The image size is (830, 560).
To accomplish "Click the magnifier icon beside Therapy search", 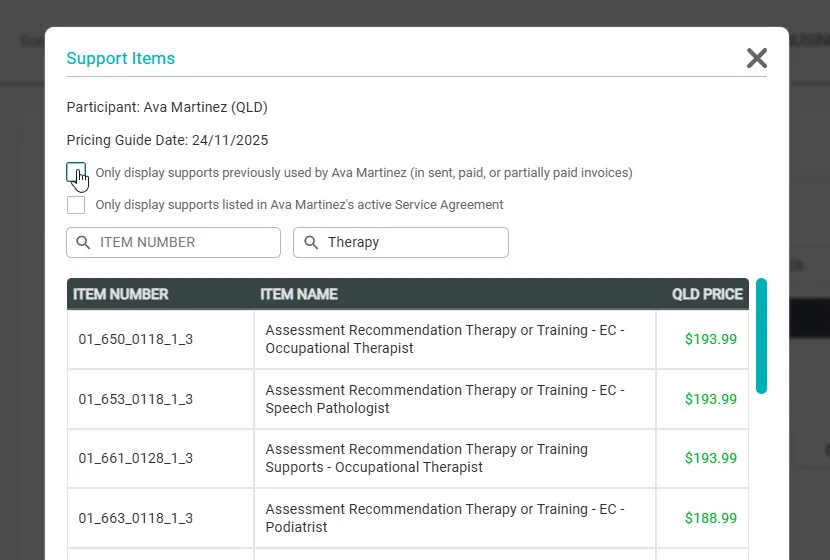I will pyautogui.click(x=311, y=242).
